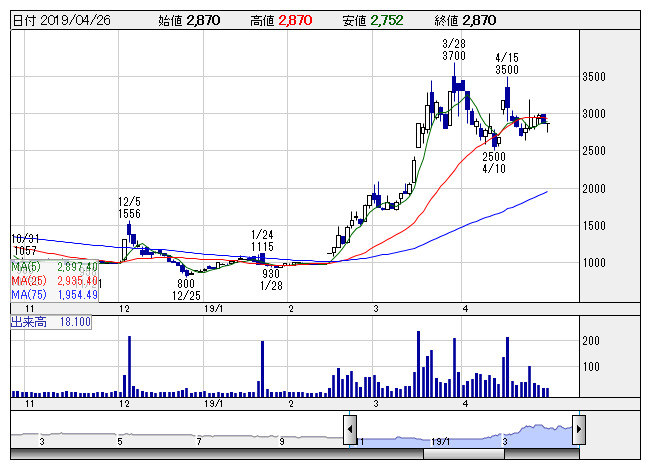Click the 930 1/28 low annotation
The width and height of the screenshot is (652, 469).
coord(271,279)
